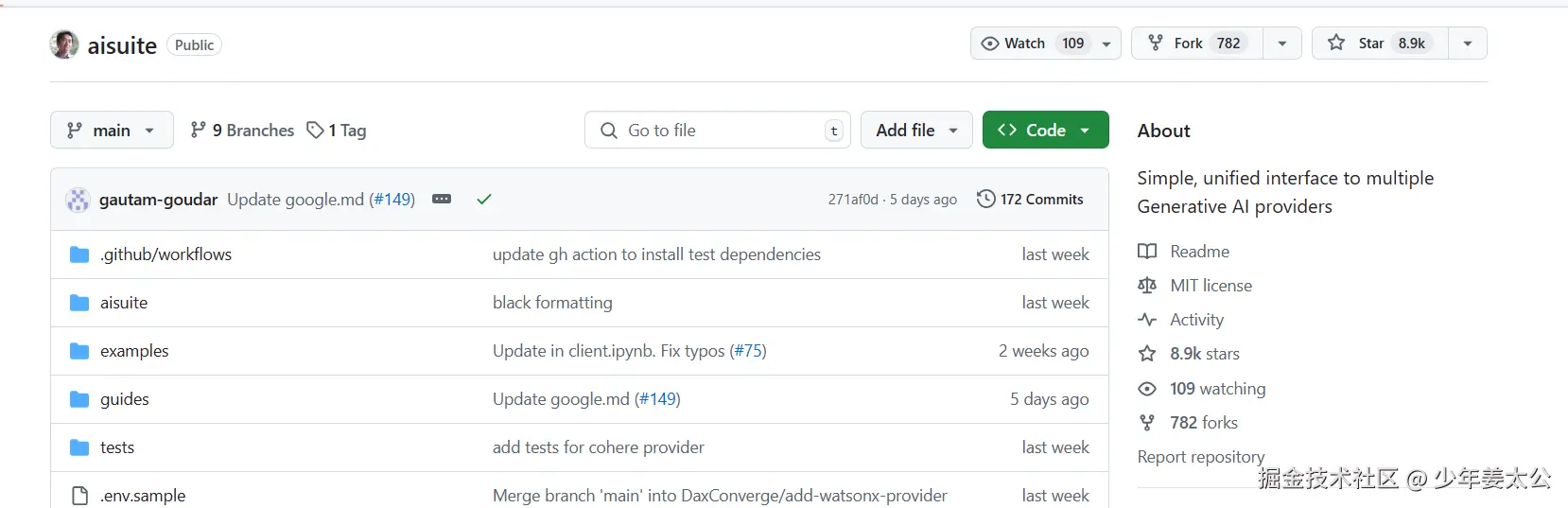Click the gautam-goudar avatar icon
Image resolution: width=1568 pixels, height=508 pixels.
[78, 200]
